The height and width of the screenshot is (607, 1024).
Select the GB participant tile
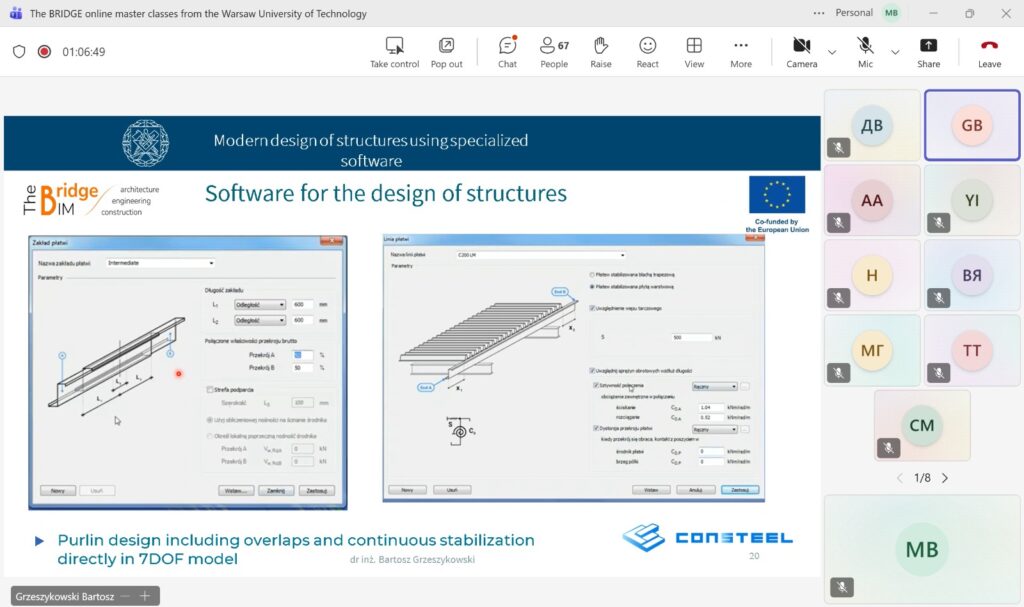[971, 126]
